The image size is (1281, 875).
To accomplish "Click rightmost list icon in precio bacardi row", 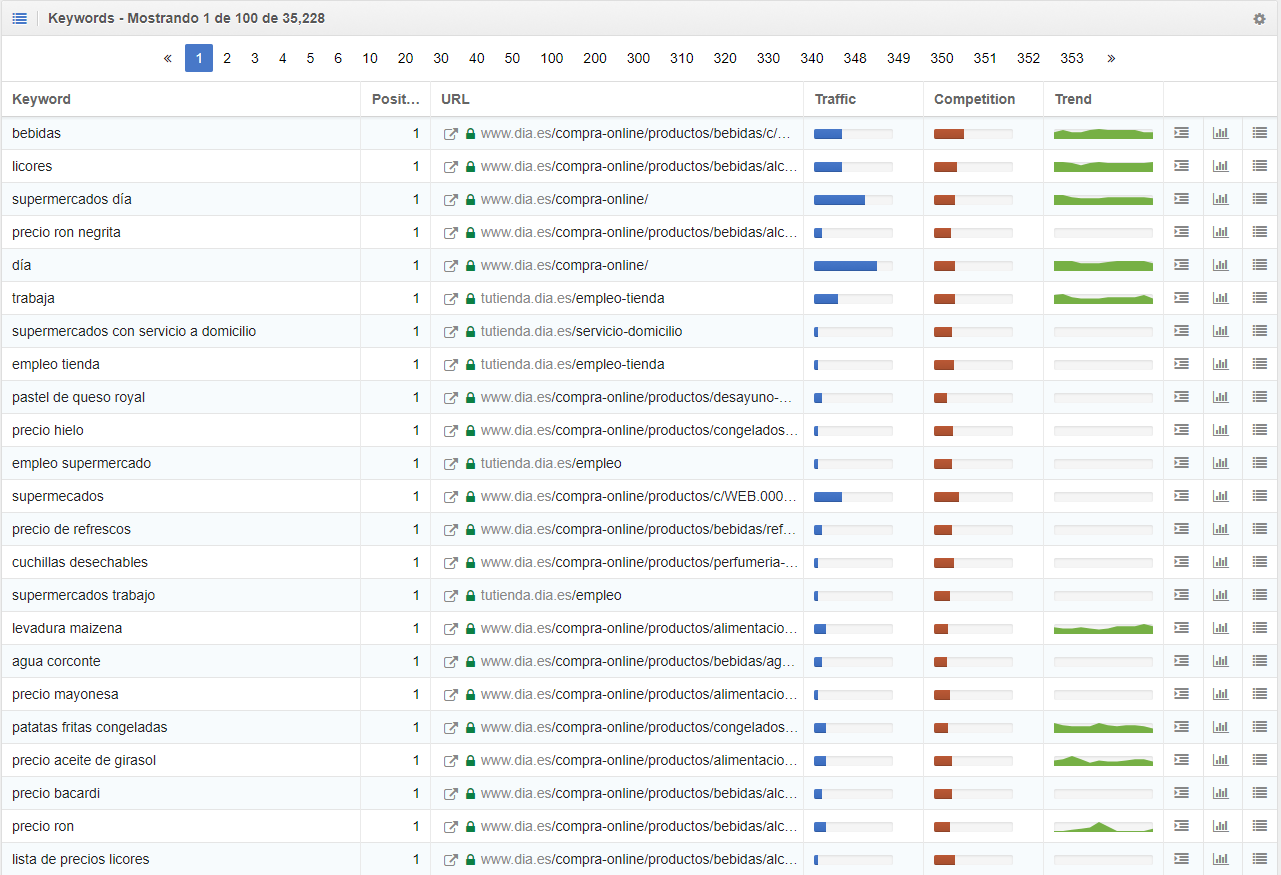I will coord(1259,793).
